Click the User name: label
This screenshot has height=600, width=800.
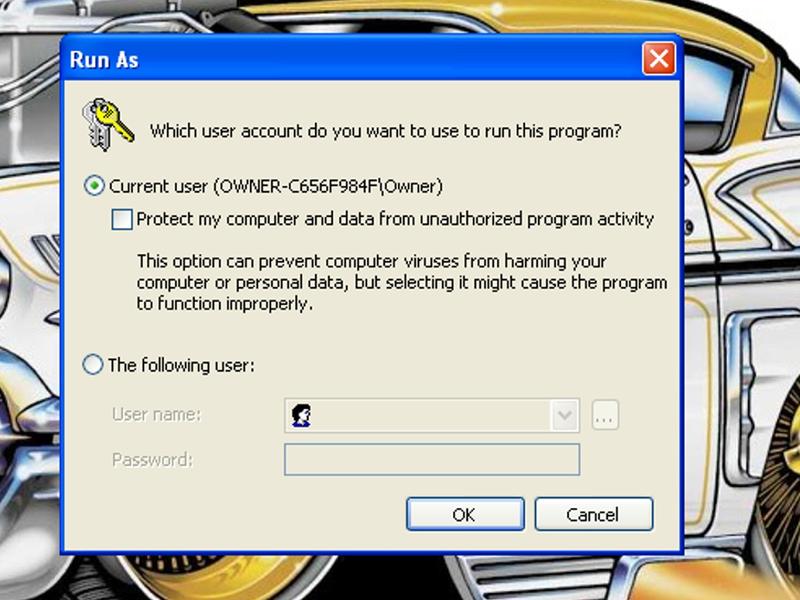[157, 414]
